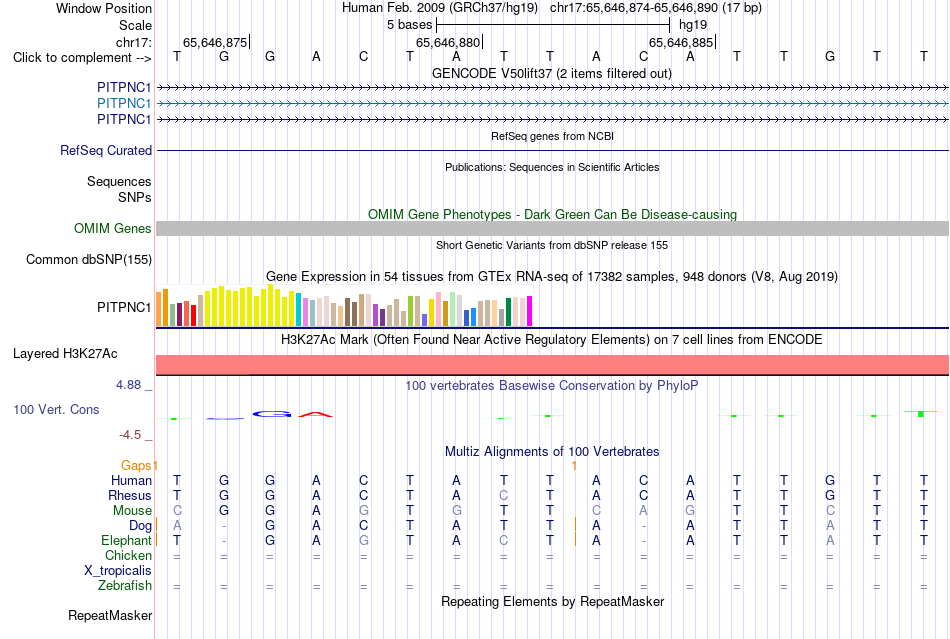Click the 'chr17:65,646,874-65,646,890 (17 bp)' position text
Image resolution: width=950 pixels, height=639 pixels.
pyautogui.click(x=656, y=8)
